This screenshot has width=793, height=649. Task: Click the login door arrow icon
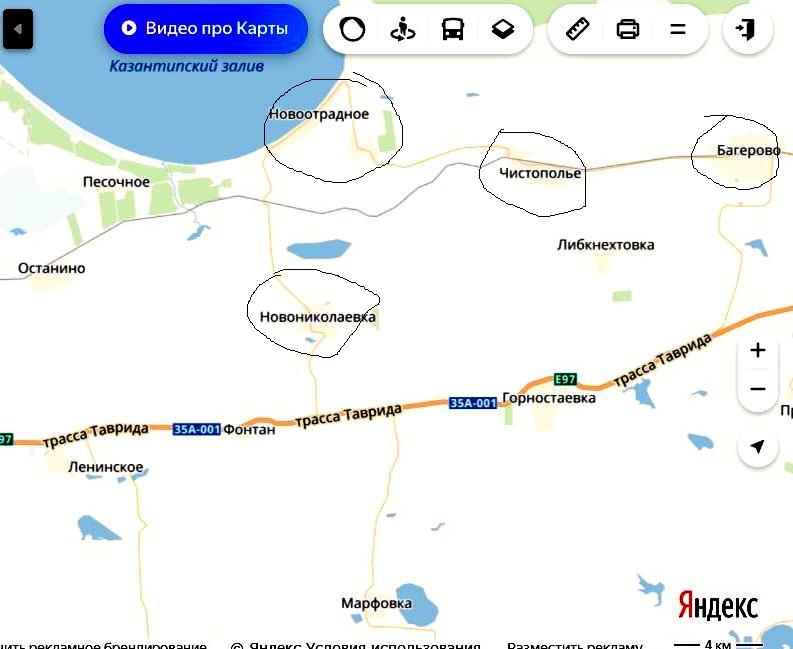(x=747, y=29)
